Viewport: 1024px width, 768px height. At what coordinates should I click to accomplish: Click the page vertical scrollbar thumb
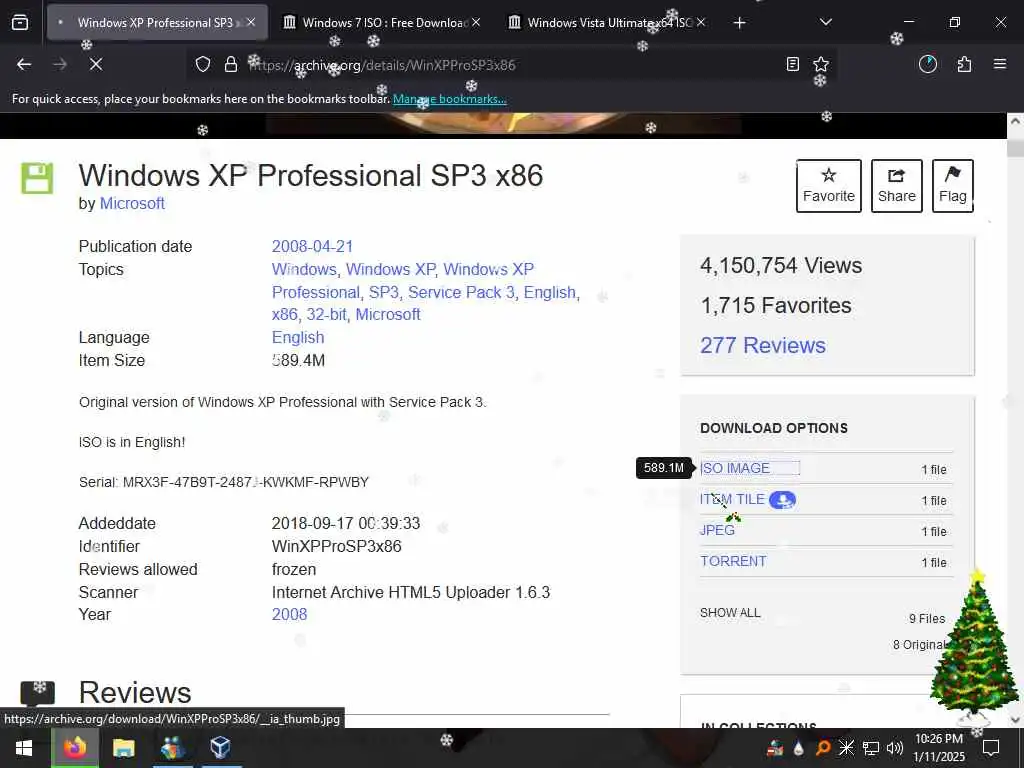click(x=1015, y=148)
